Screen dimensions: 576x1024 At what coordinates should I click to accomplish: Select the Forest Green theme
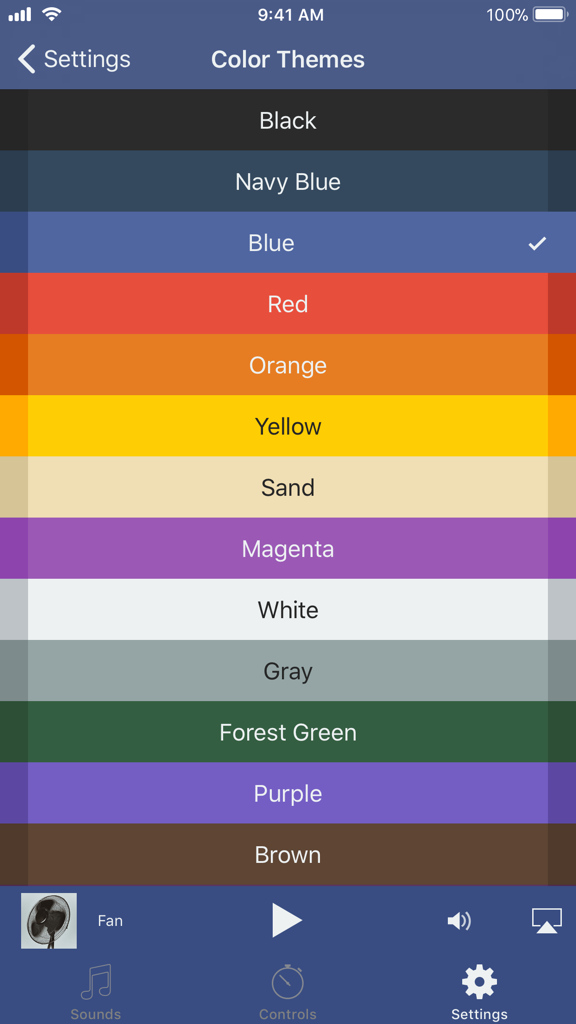point(287,732)
